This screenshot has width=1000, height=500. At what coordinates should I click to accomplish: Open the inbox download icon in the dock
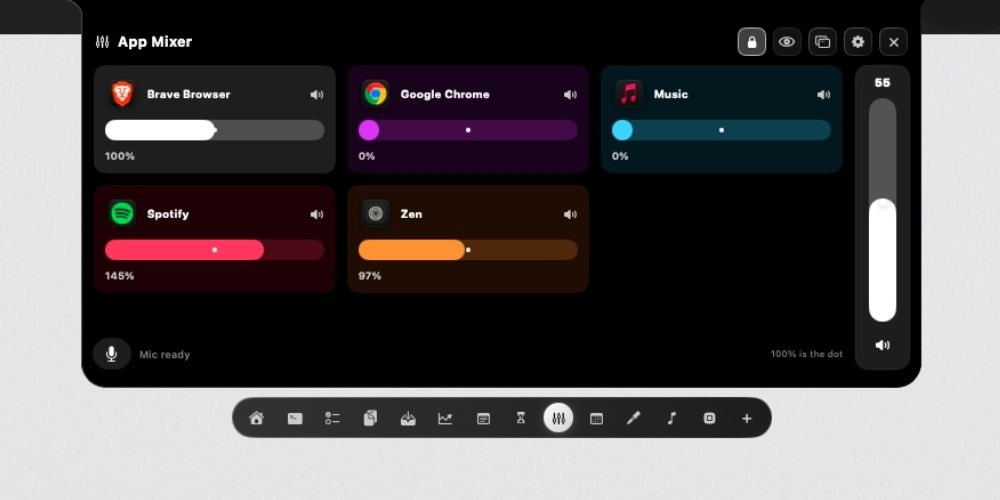point(408,418)
